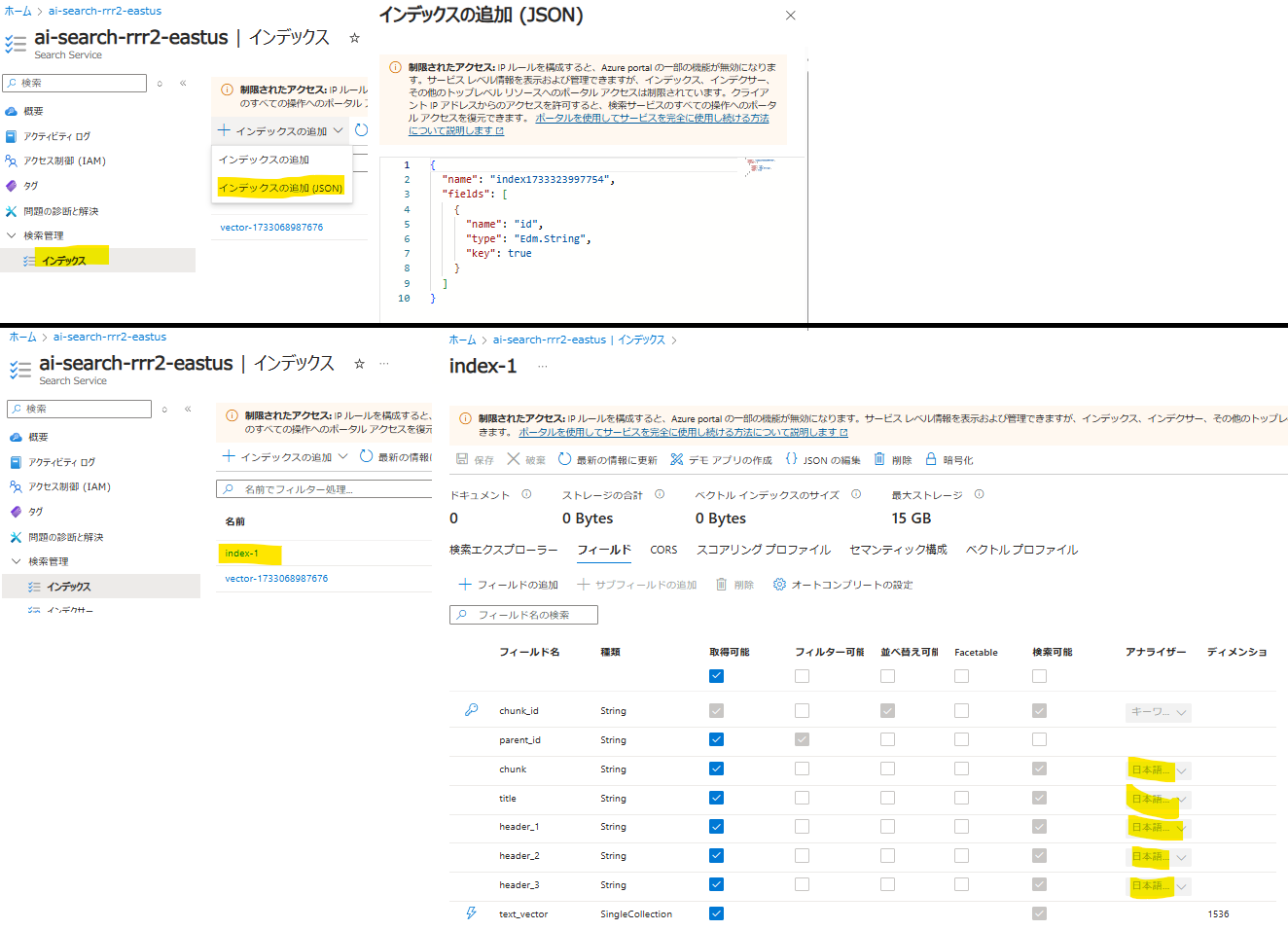Choose plain インデックスの追加 from the dropdown menu
This screenshot has width=1288, height=930.
point(265,160)
